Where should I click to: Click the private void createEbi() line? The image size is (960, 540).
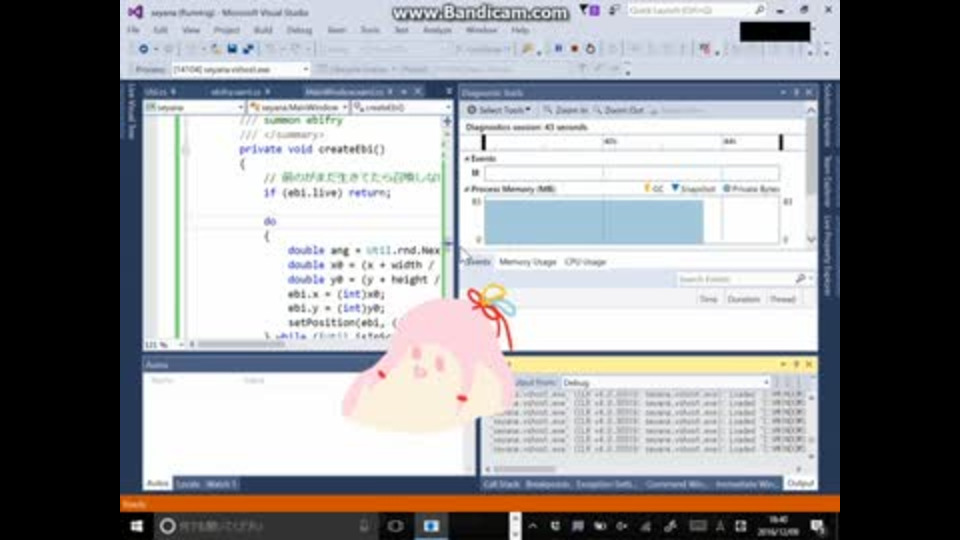coord(312,149)
